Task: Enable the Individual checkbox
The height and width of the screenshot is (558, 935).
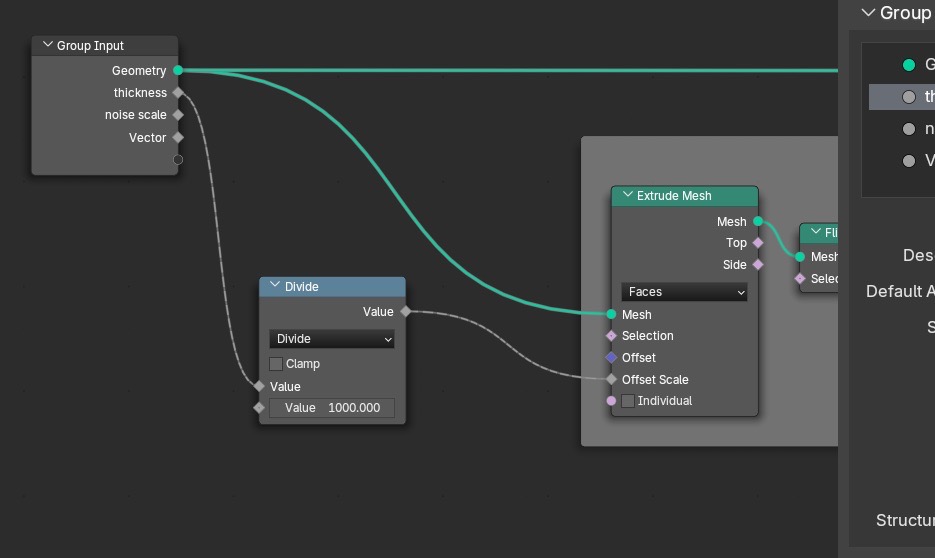Action: pyautogui.click(x=628, y=401)
